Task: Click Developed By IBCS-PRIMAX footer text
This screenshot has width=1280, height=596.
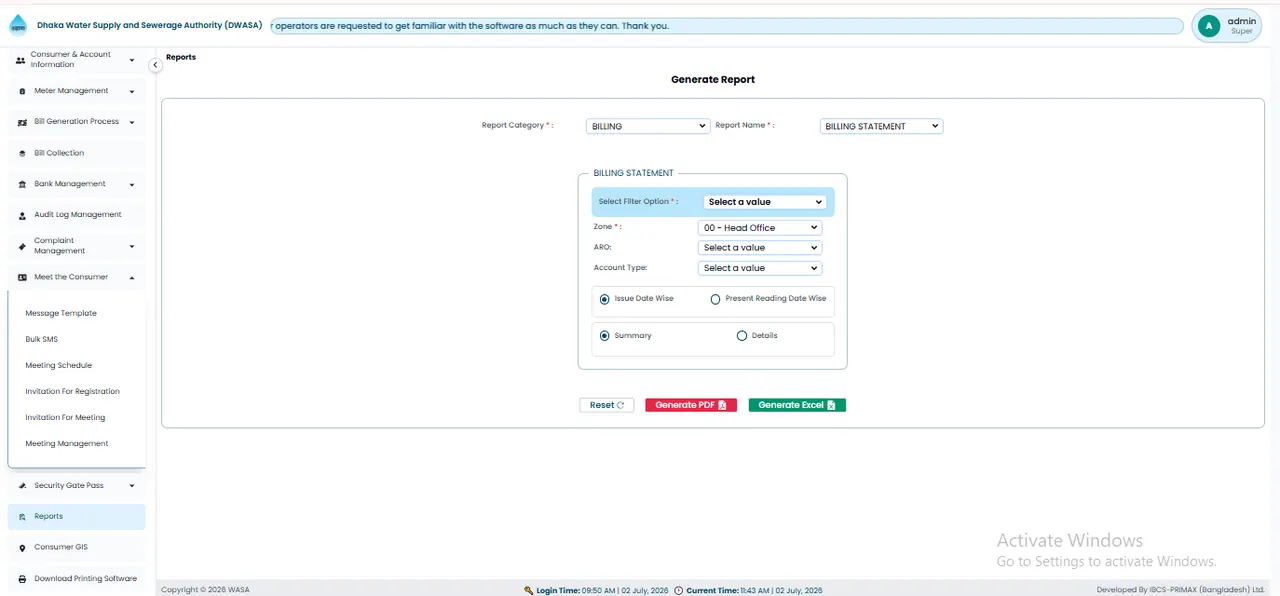Action: (x=1181, y=590)
